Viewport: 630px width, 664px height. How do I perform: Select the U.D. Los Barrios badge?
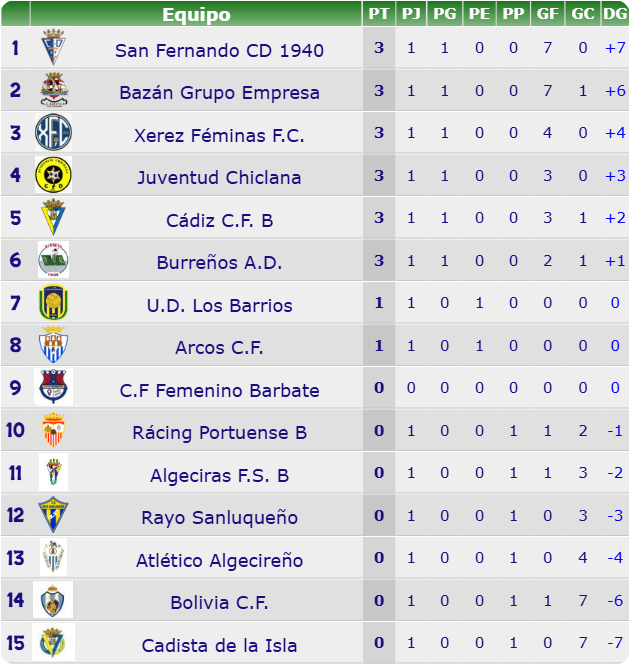[x=53, y=302]
